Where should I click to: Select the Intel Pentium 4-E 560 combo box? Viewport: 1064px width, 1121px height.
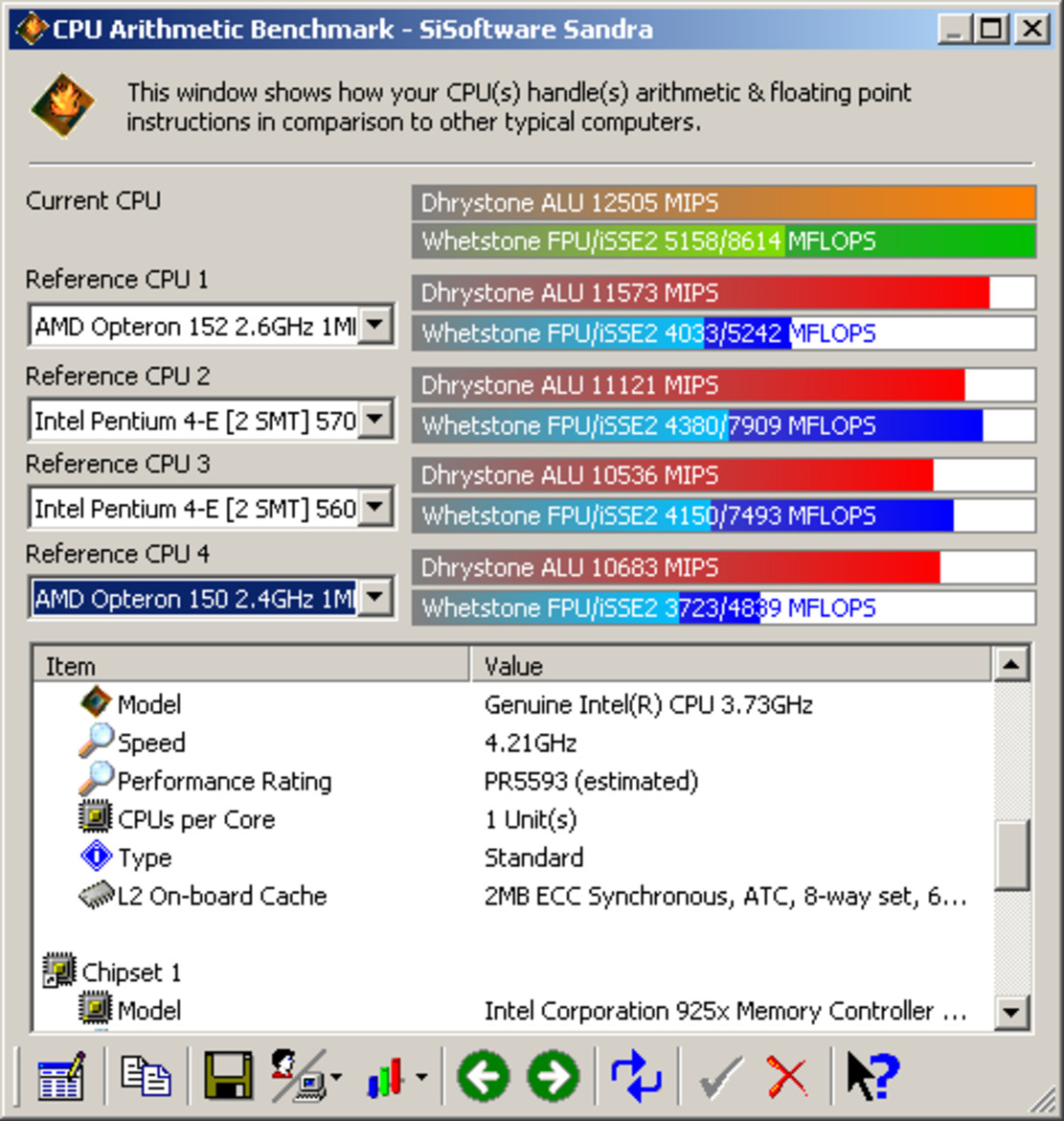(212, 509)
